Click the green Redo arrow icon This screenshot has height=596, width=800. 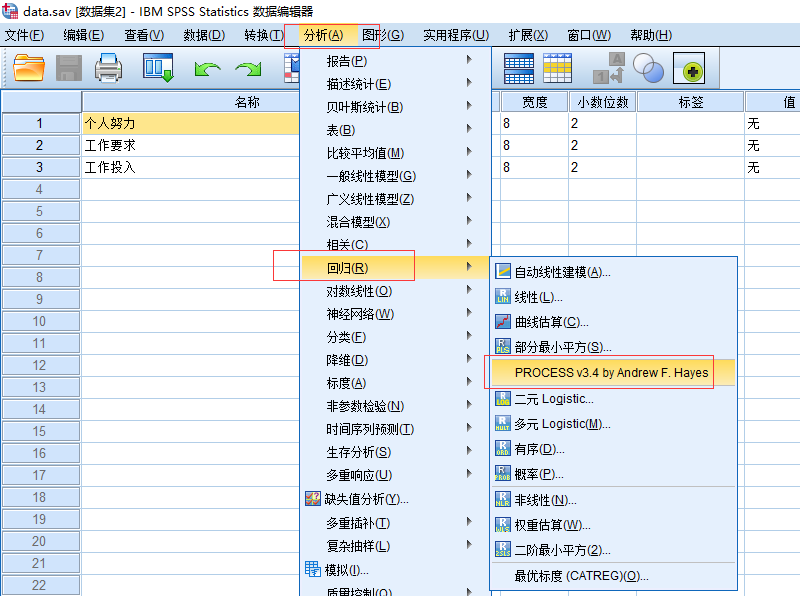click(x=248, y=69)
